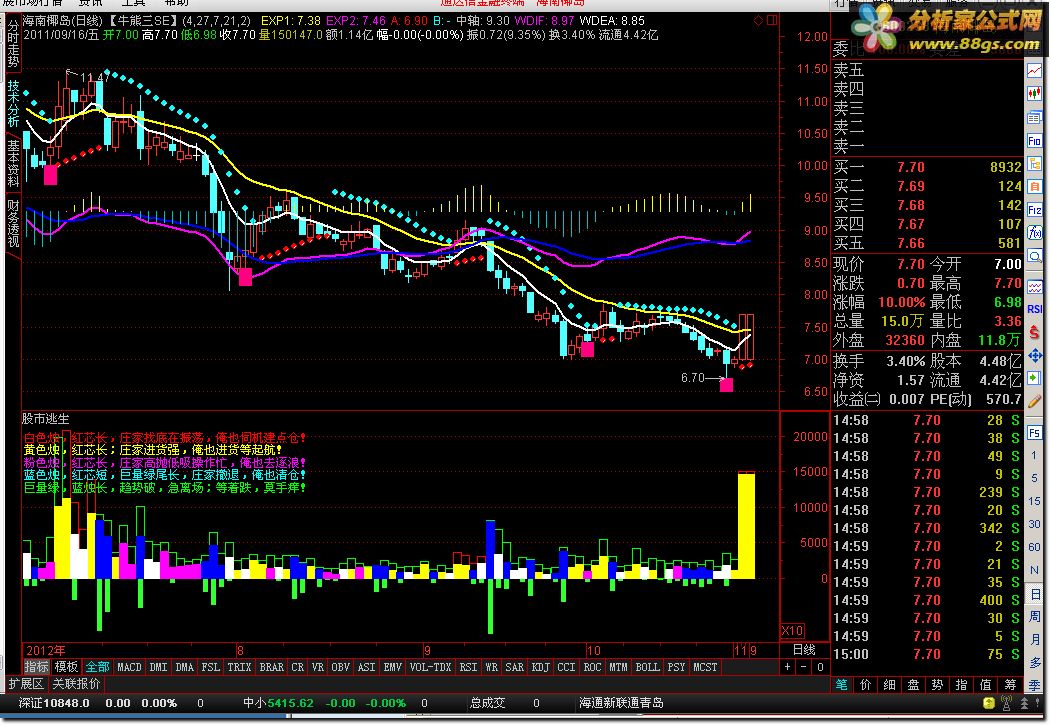This screenshot has width=1051, height=725.
Task: Select the 价 price tab
Action: point(865,685)
